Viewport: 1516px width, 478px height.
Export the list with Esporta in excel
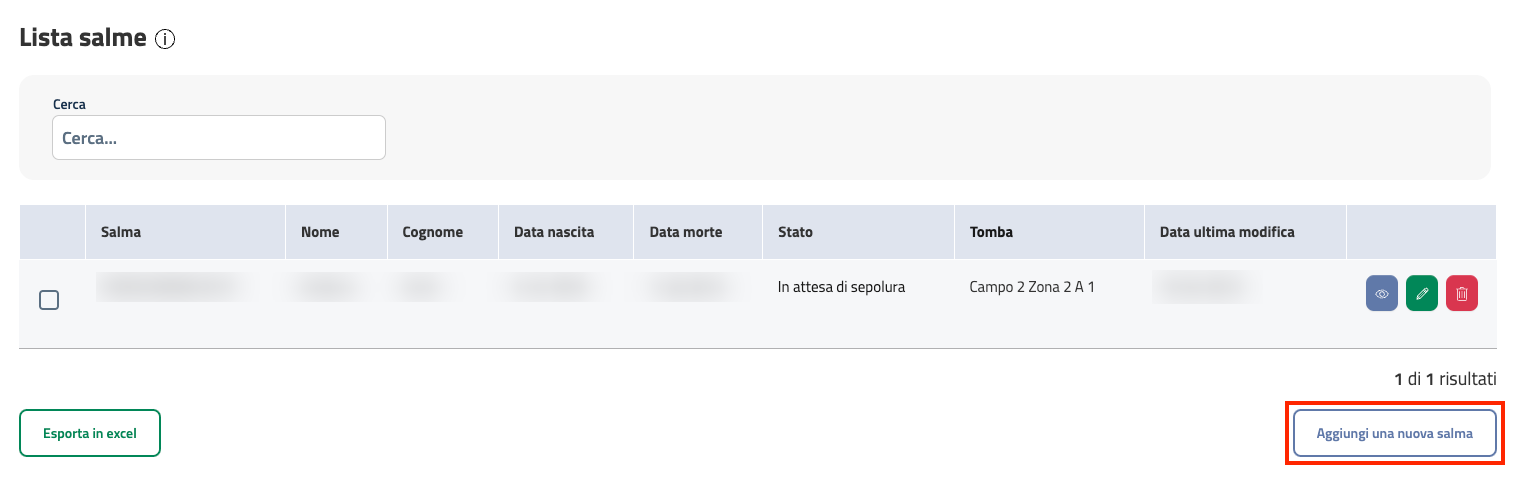tap(90, 433)
